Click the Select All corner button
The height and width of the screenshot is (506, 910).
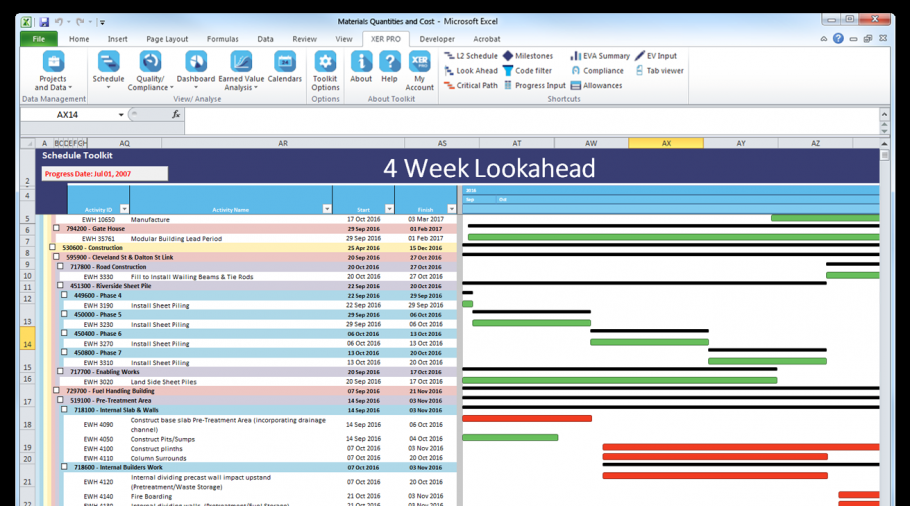27,143
